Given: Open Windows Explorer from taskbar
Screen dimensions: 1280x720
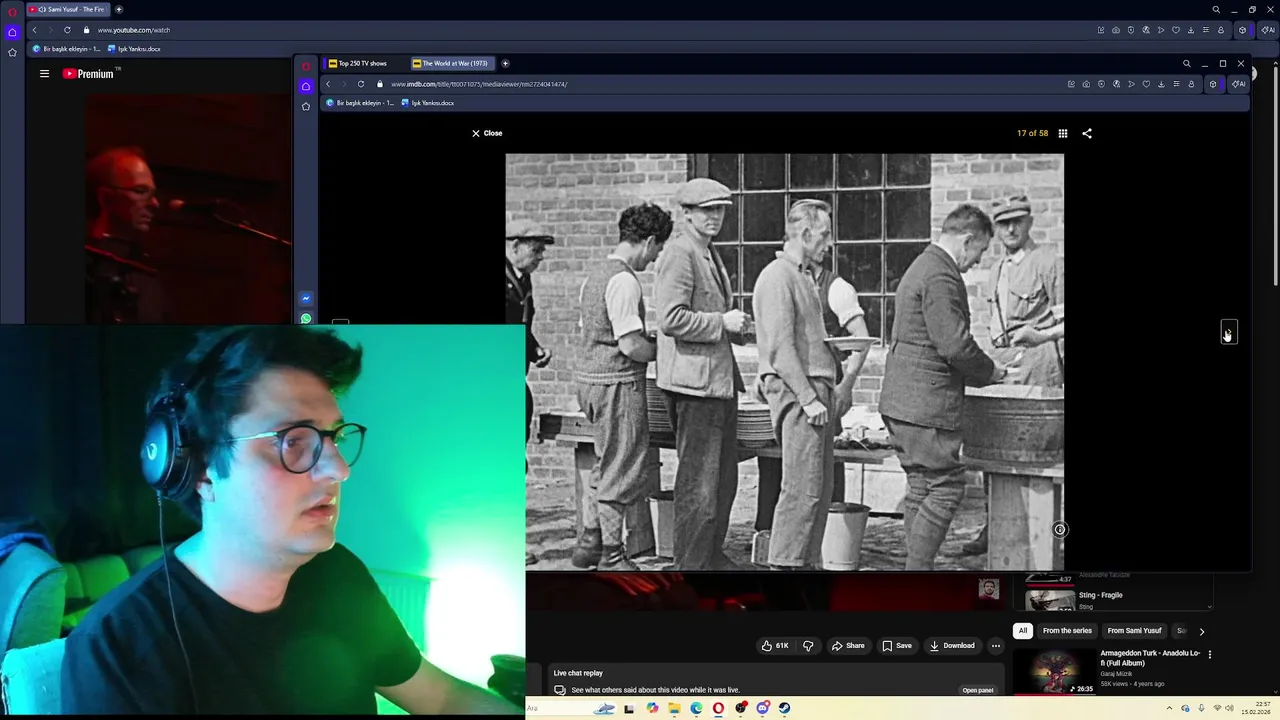Looking at the screenshot, I should [x=674, y=708].
